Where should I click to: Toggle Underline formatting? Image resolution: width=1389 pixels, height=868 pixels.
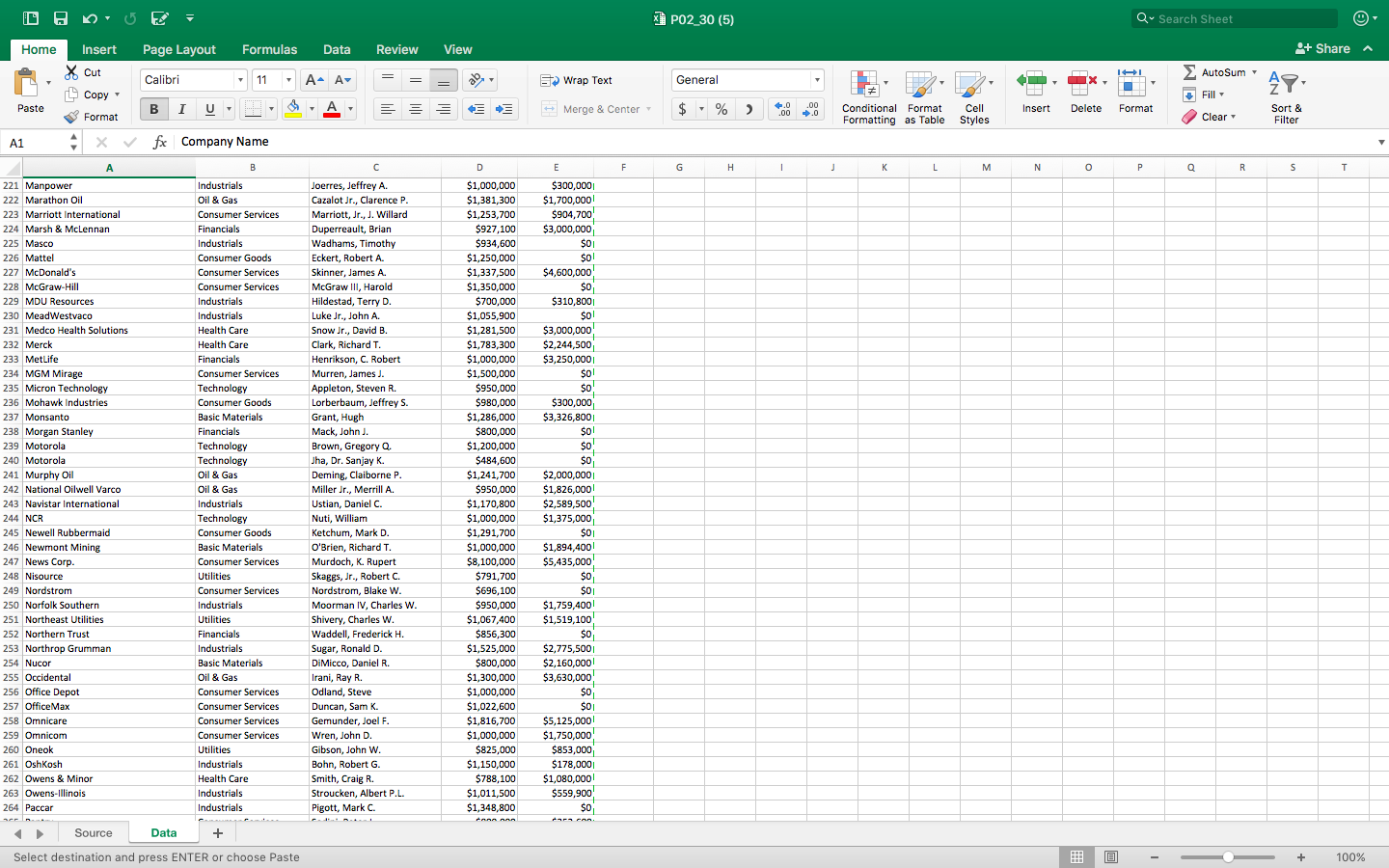pos(209,109)
